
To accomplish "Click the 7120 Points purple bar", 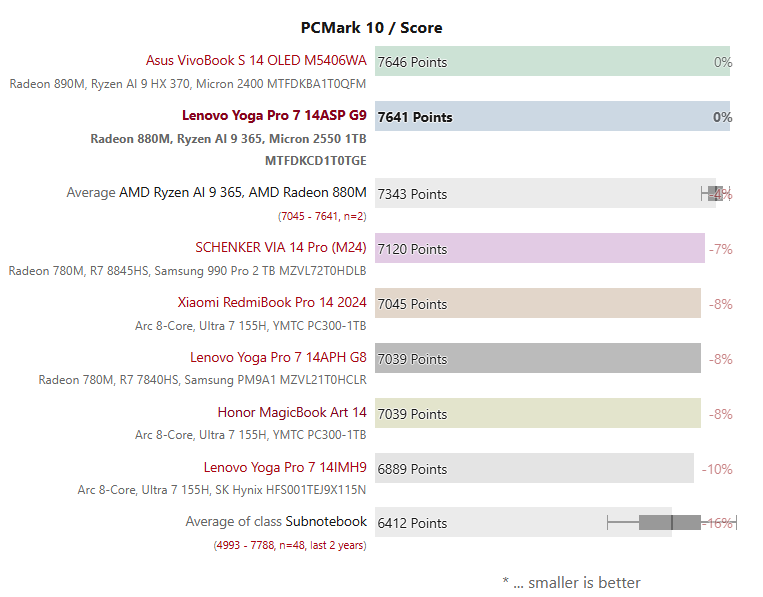I will pyautogui.click(x=540, y=248).
